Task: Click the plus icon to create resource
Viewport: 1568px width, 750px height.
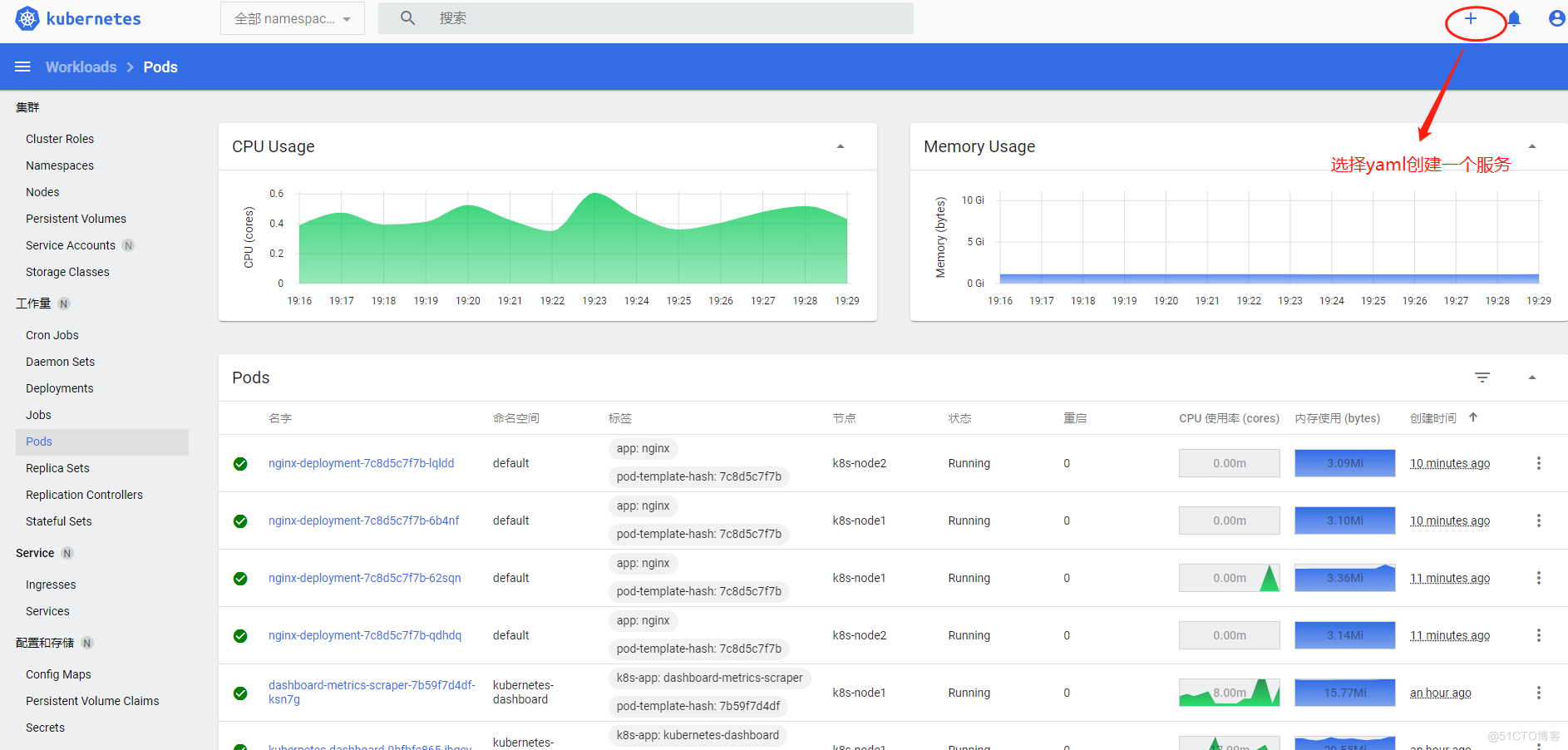Action: pyautogui.click(x=1471, y=18)
